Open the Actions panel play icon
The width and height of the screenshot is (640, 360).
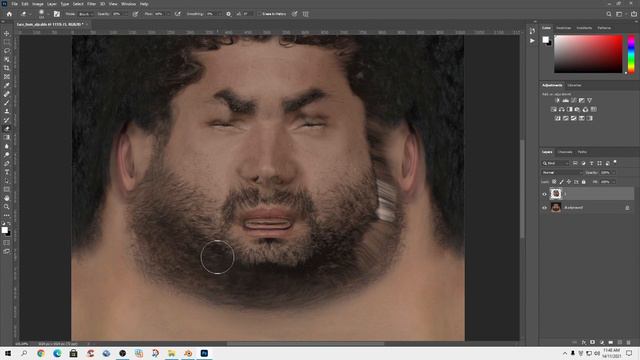click(x=532, y=41)
